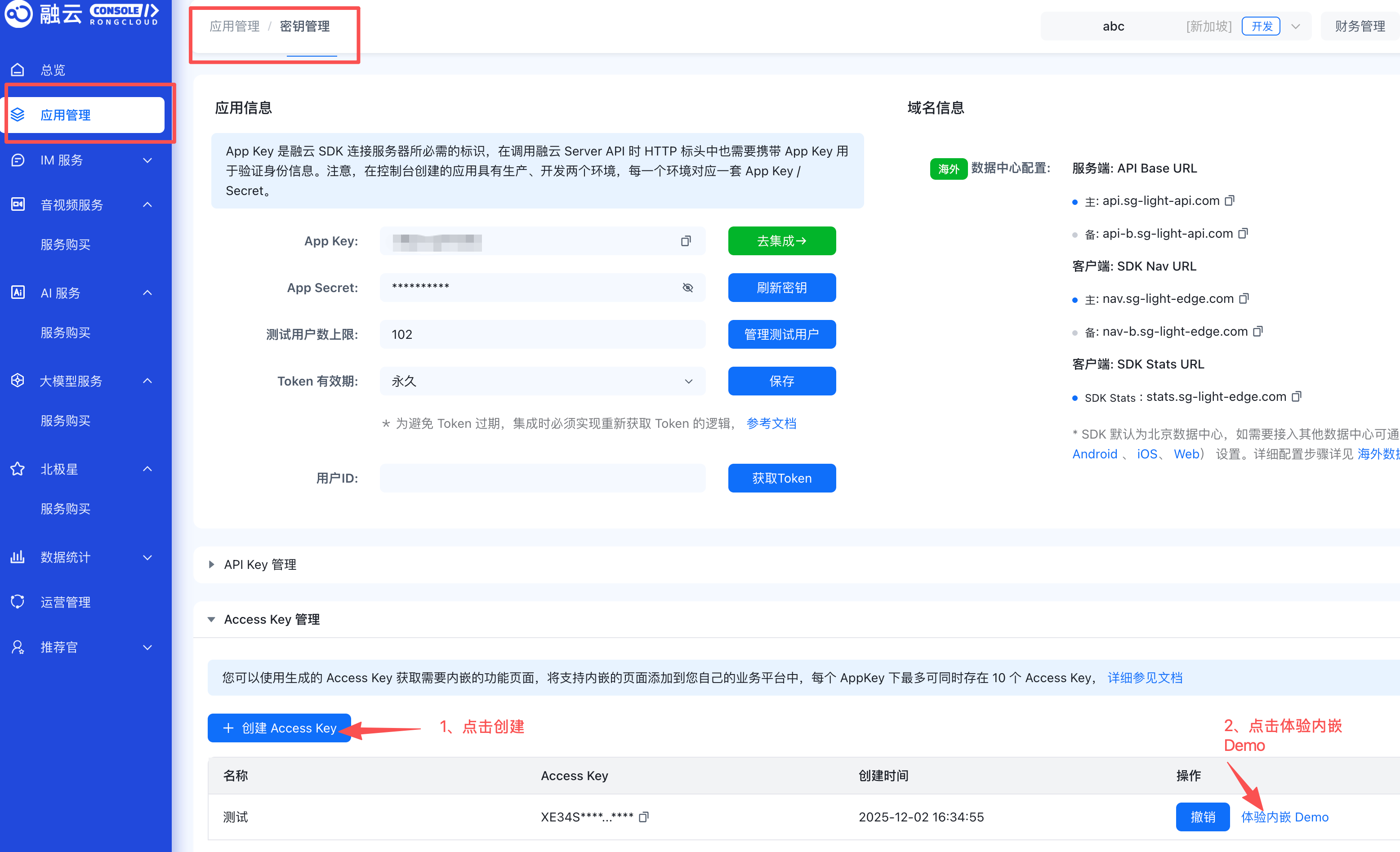Open 服务购买 under 大模型服务

65,420
